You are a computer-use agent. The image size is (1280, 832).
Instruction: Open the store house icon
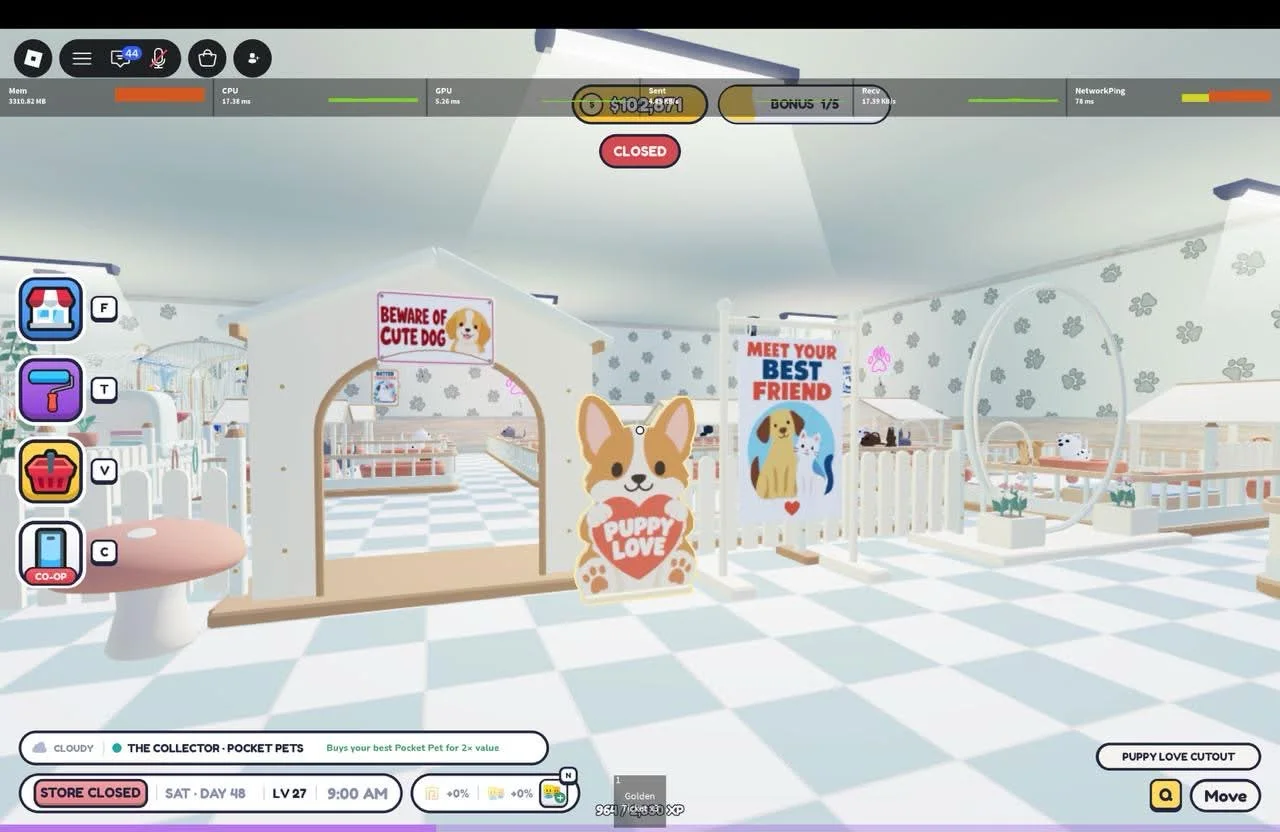tap(50, 309)
